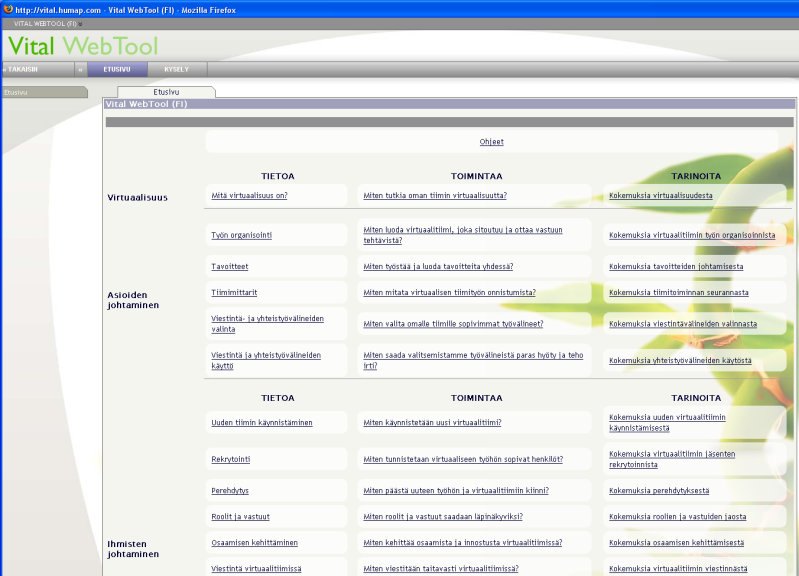Open 'Kokemuksia uuden virtuaalitiimin käynnistämisestä'
This screenshot has width=799, height=576.
tap(667, 423)
